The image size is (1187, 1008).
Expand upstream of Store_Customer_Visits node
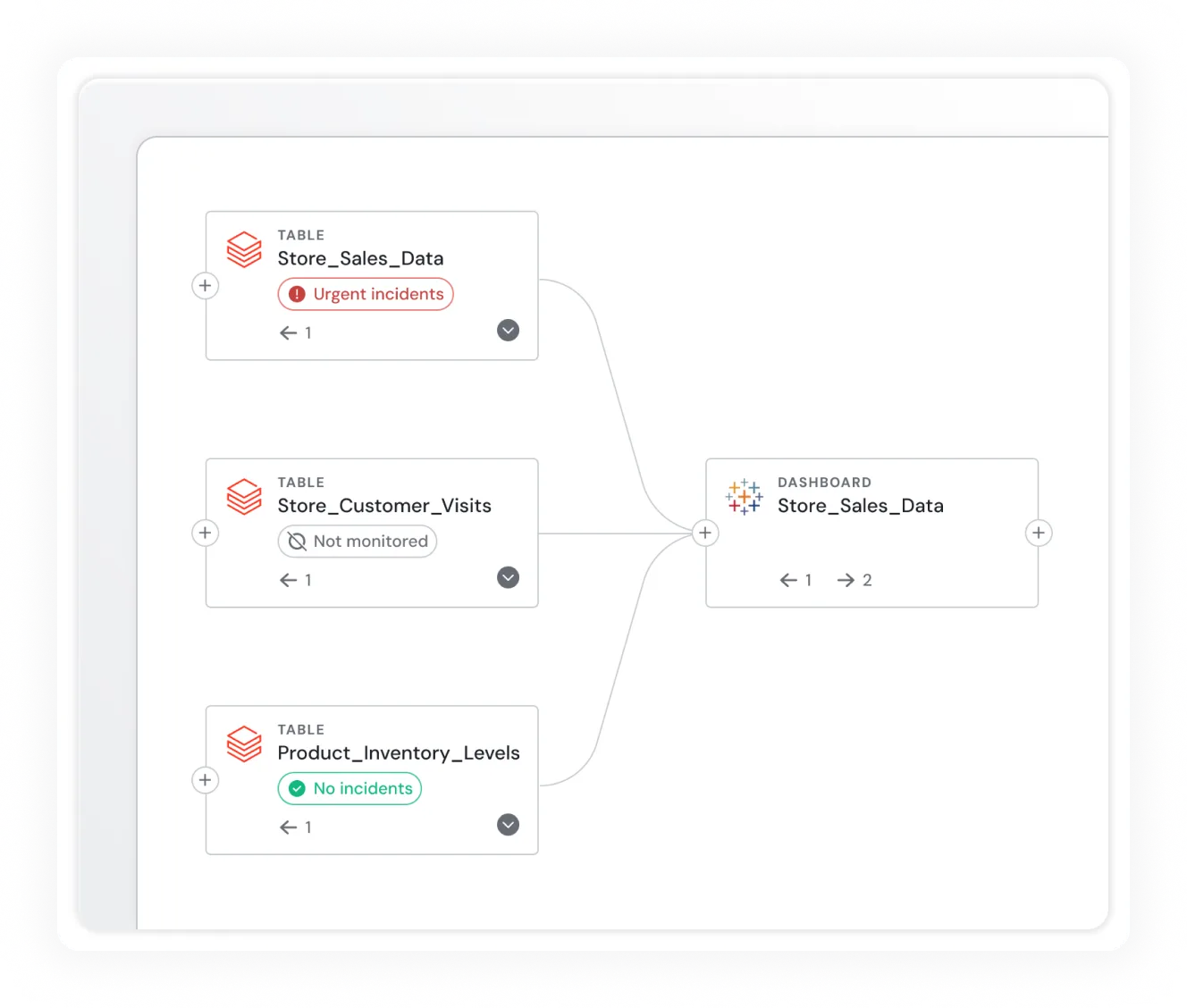pos(206,533)
